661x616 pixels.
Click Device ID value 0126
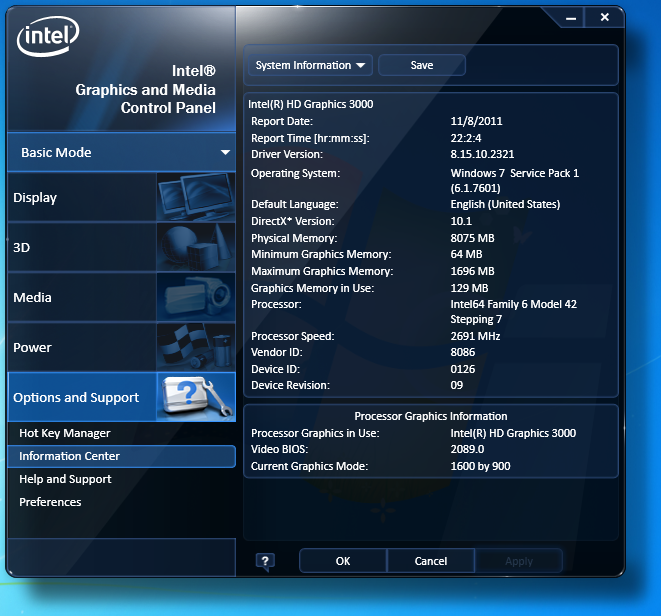click(463, 369)
